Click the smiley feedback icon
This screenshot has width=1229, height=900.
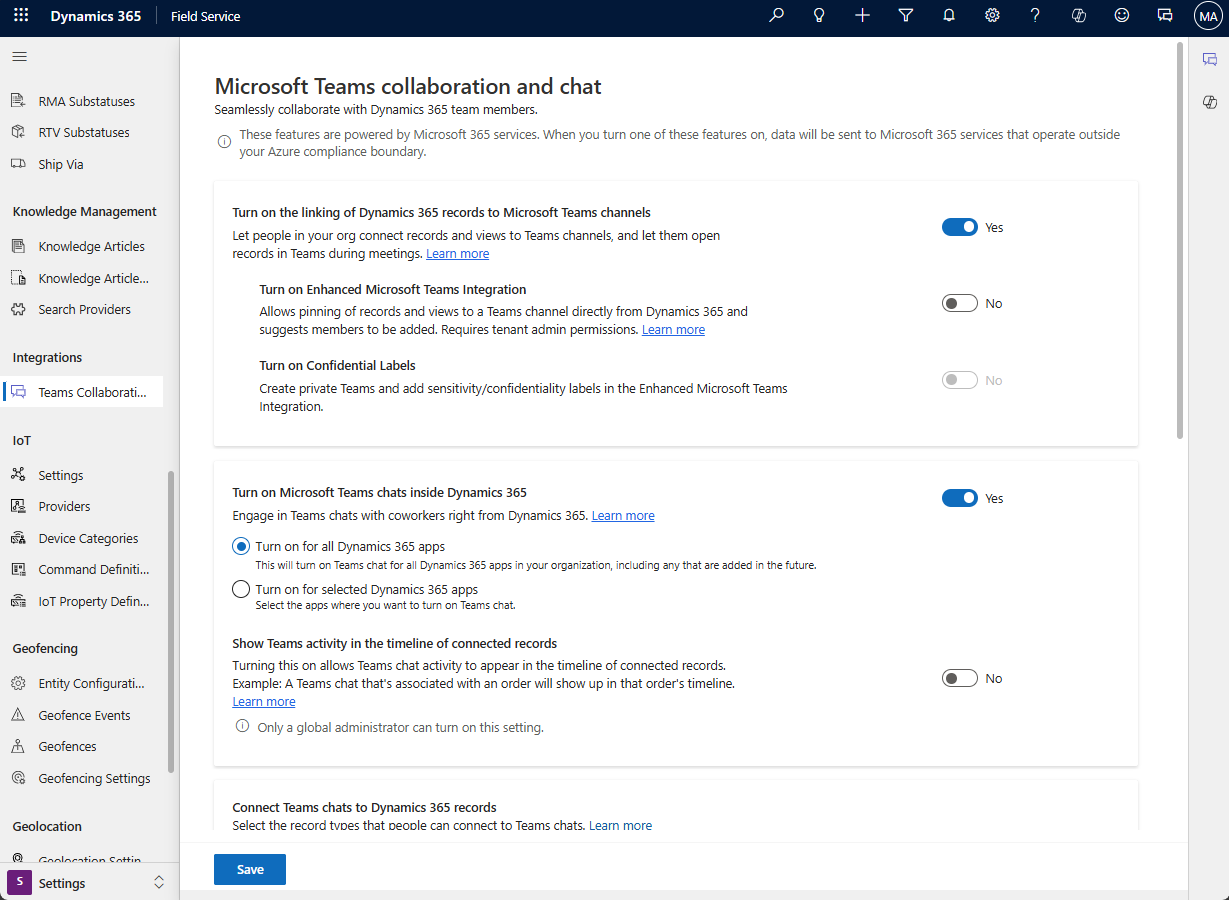[1122, 16]
